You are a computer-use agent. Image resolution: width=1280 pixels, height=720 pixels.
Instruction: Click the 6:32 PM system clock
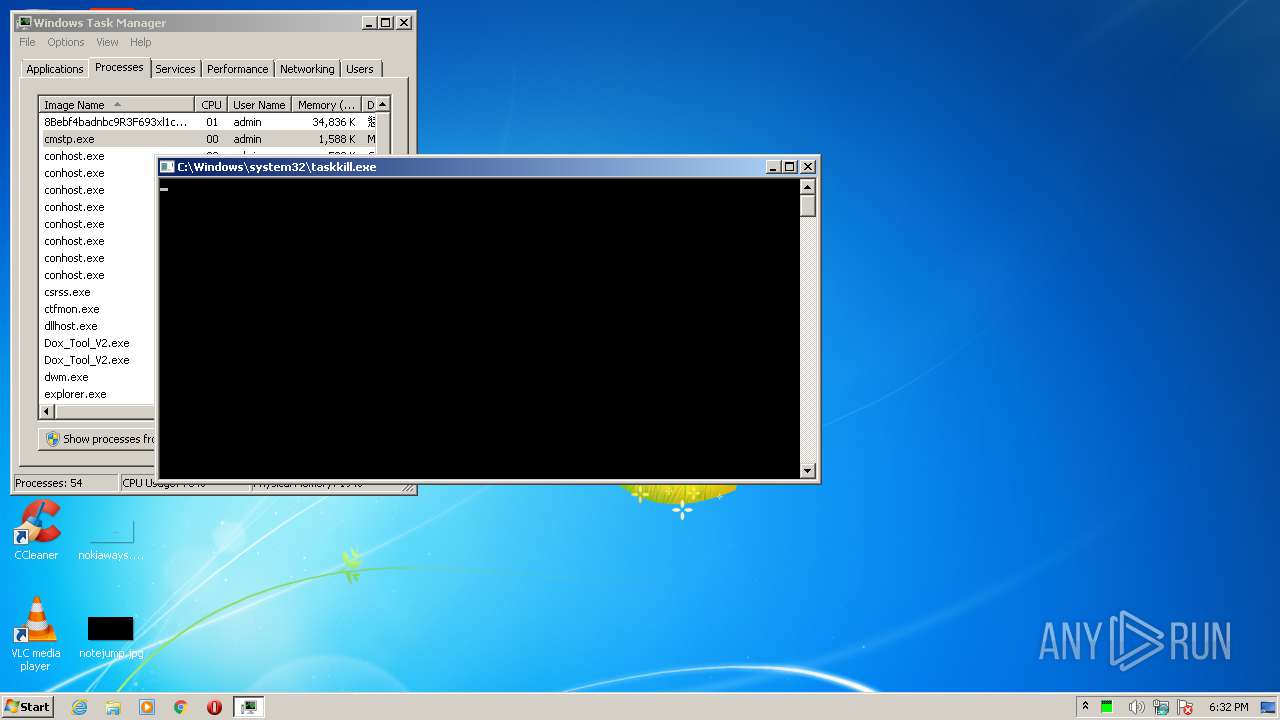pos(1228,707)
